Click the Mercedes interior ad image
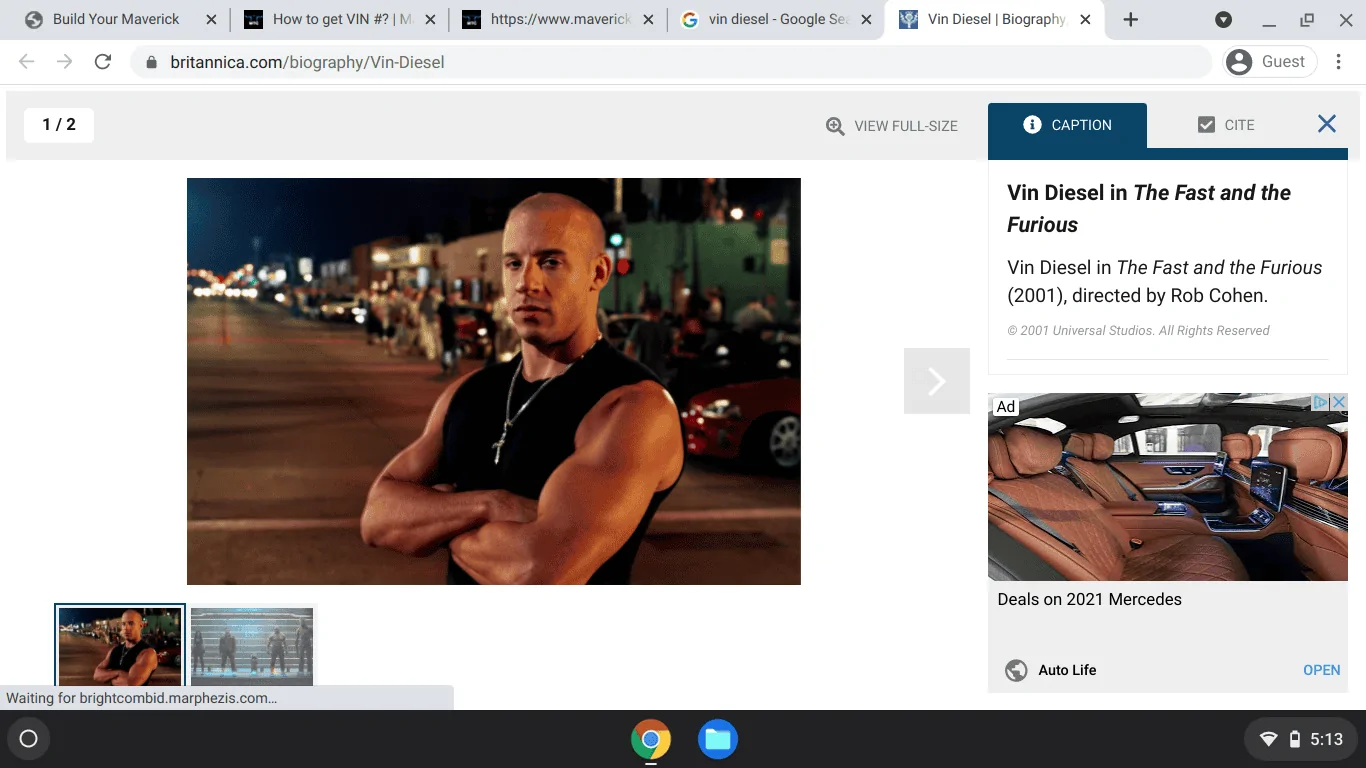The width and height of the screenshot is (1366, 768). click(x=1168, y=487)
